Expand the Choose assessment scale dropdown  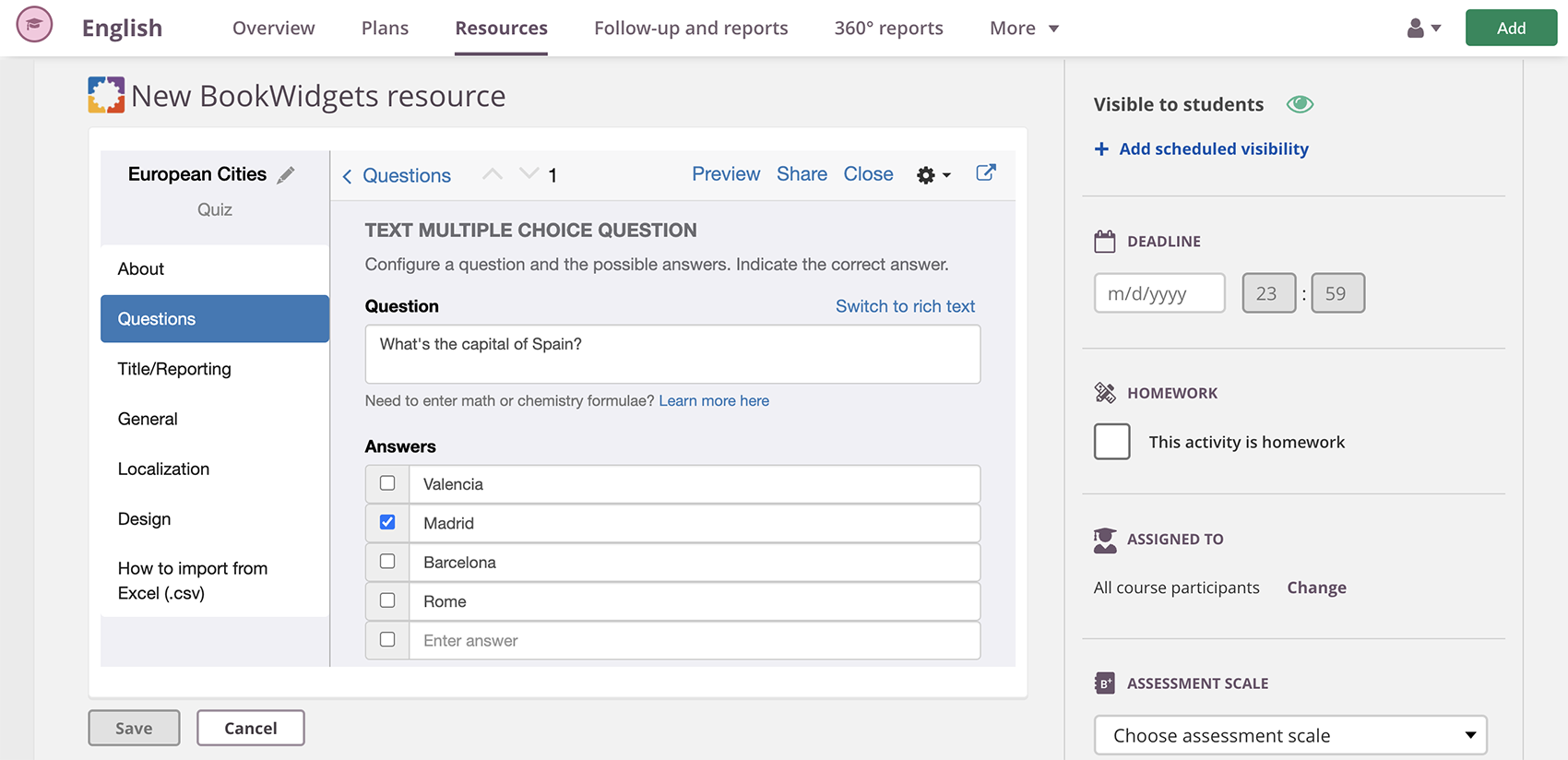[x=1289, y=735]
